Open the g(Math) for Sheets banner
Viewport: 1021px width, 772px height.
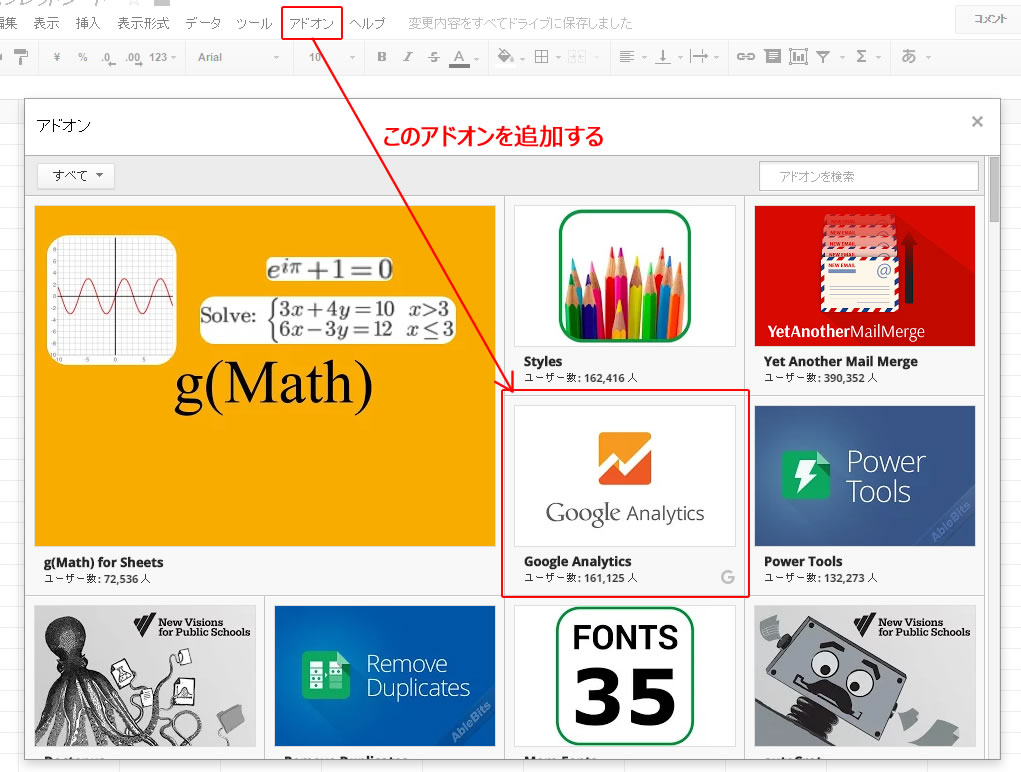[x=265, y=376]
